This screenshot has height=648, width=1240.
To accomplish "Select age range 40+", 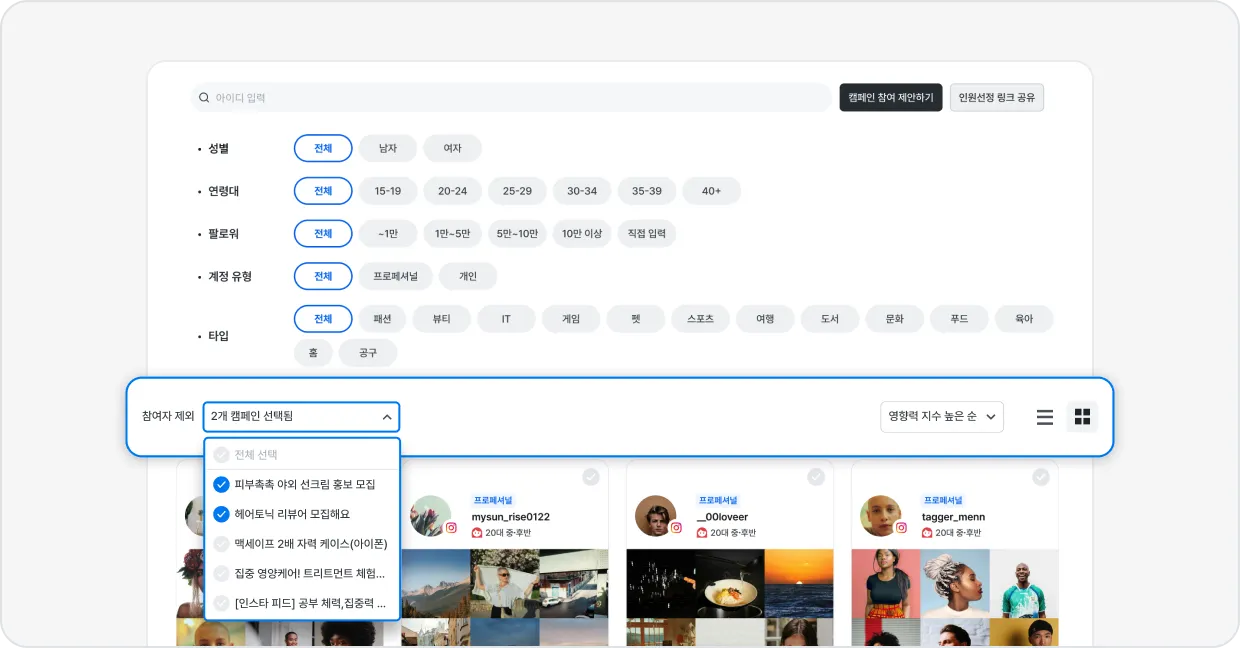I will 711,191.
